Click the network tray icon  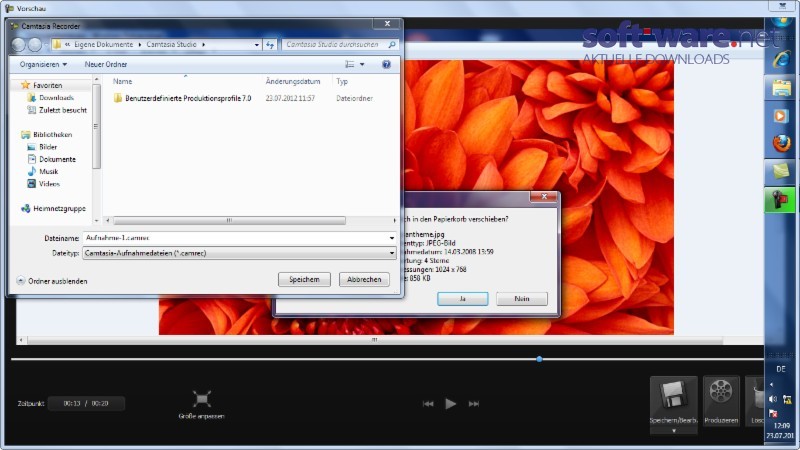787,399
